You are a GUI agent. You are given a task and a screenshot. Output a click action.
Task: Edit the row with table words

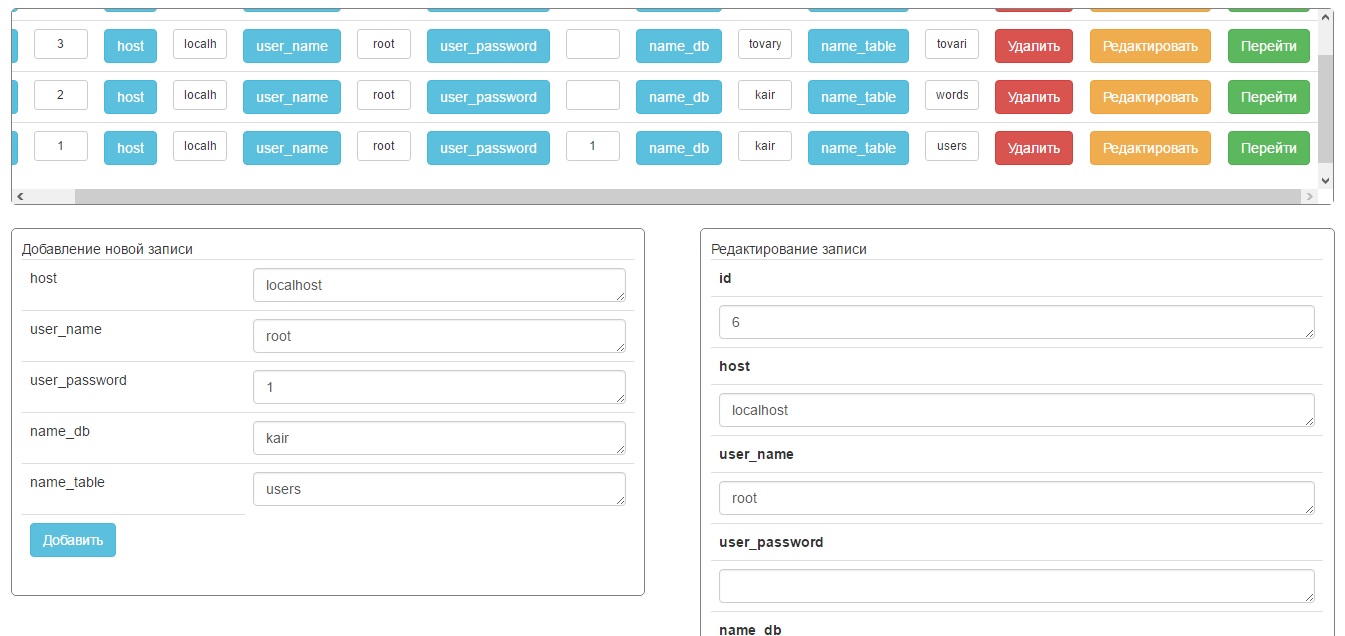[1150, 97]
